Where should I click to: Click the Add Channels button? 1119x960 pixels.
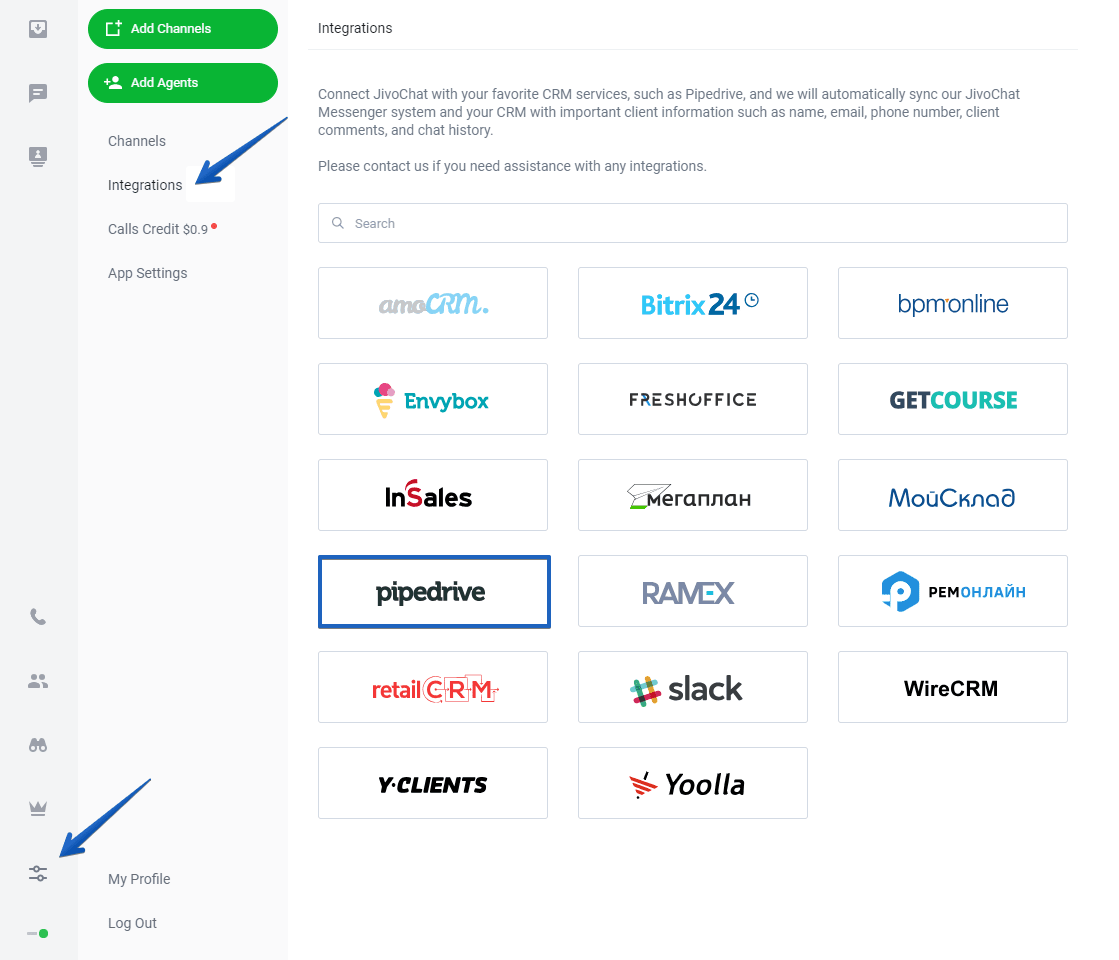(x=183, y=29)
